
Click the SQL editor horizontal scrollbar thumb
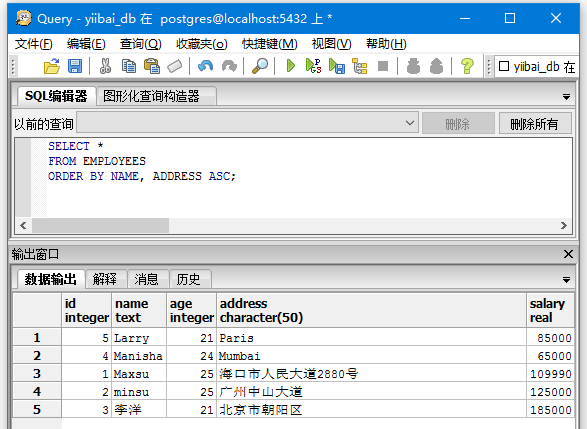100,225
